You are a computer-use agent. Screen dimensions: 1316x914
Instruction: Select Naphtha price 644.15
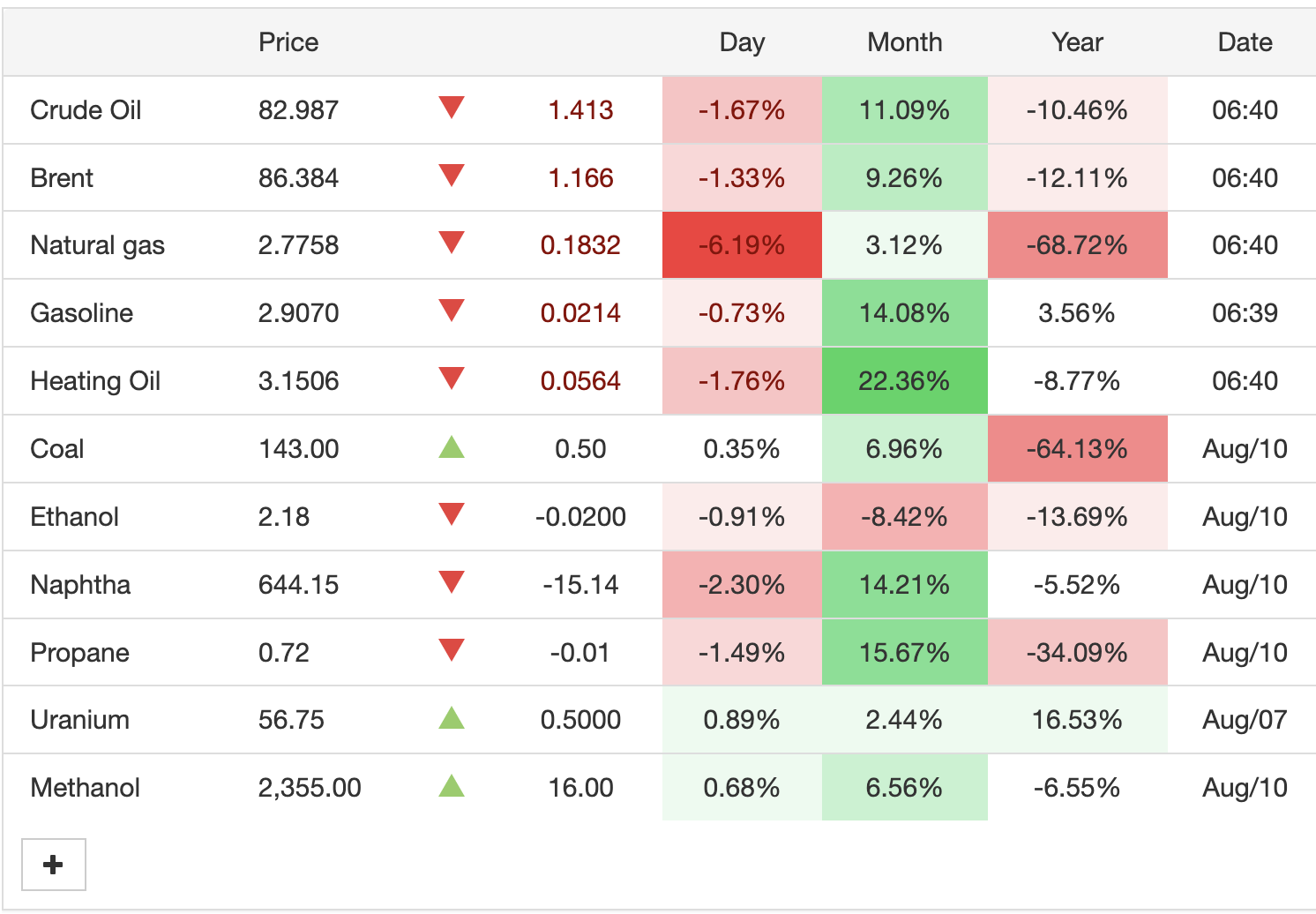tap(298, 585)
